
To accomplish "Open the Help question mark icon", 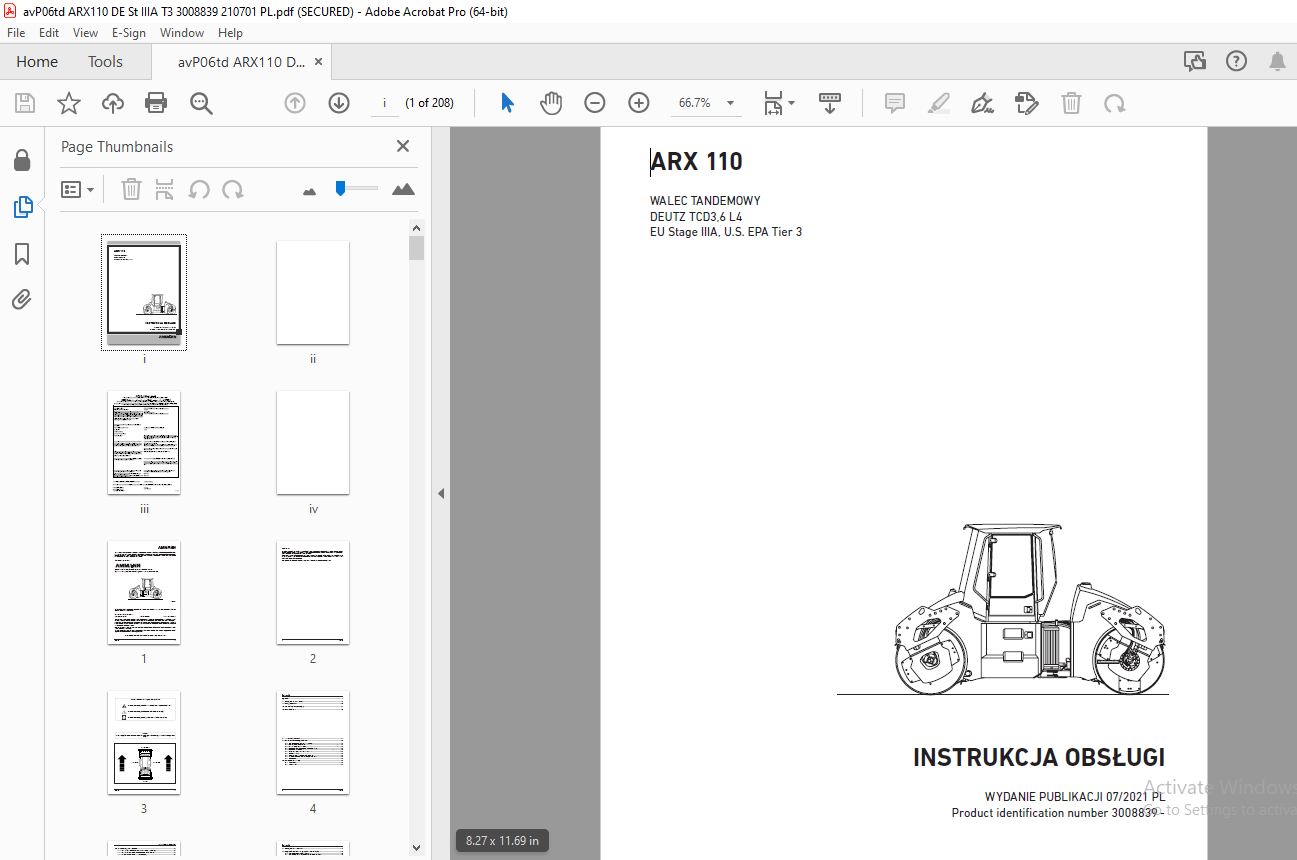I will (1236, 62).
